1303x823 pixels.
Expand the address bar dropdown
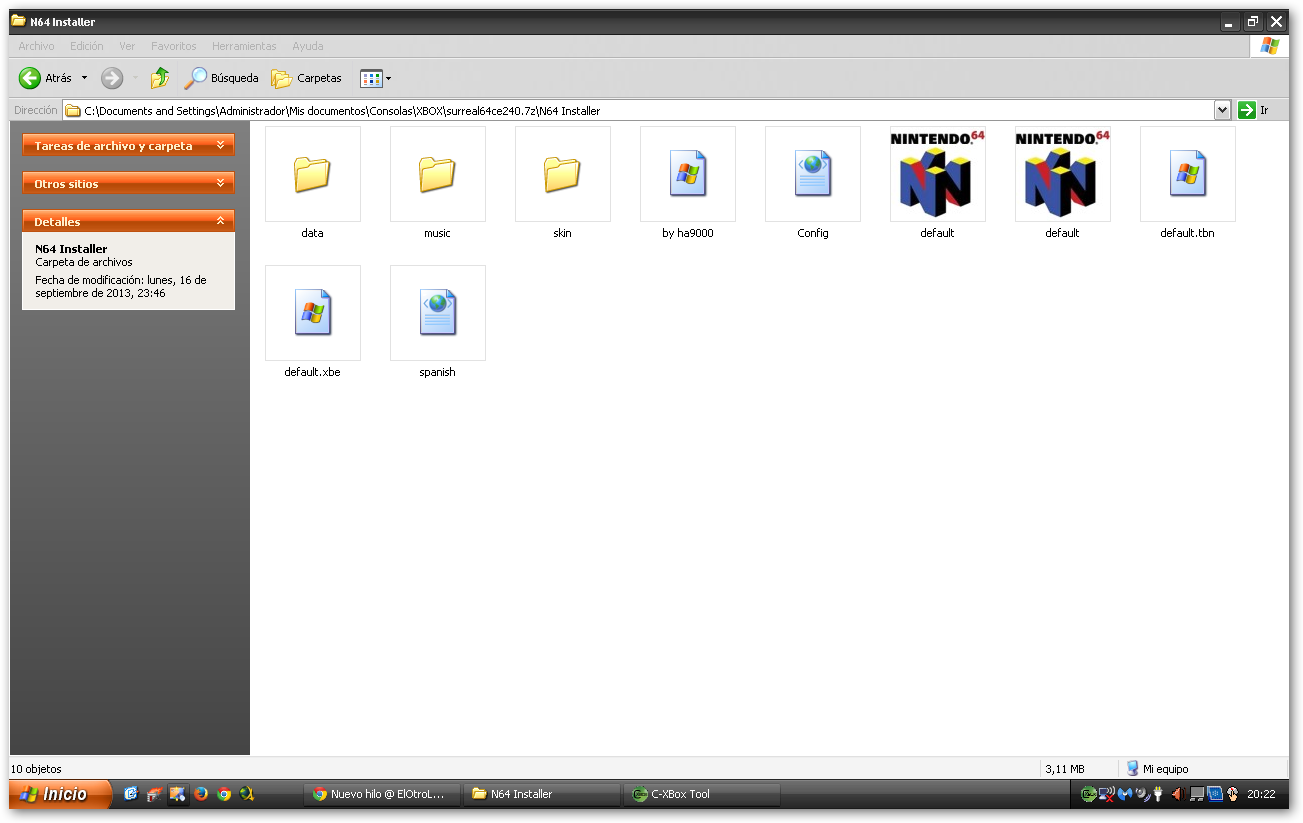pos(1222,110)
